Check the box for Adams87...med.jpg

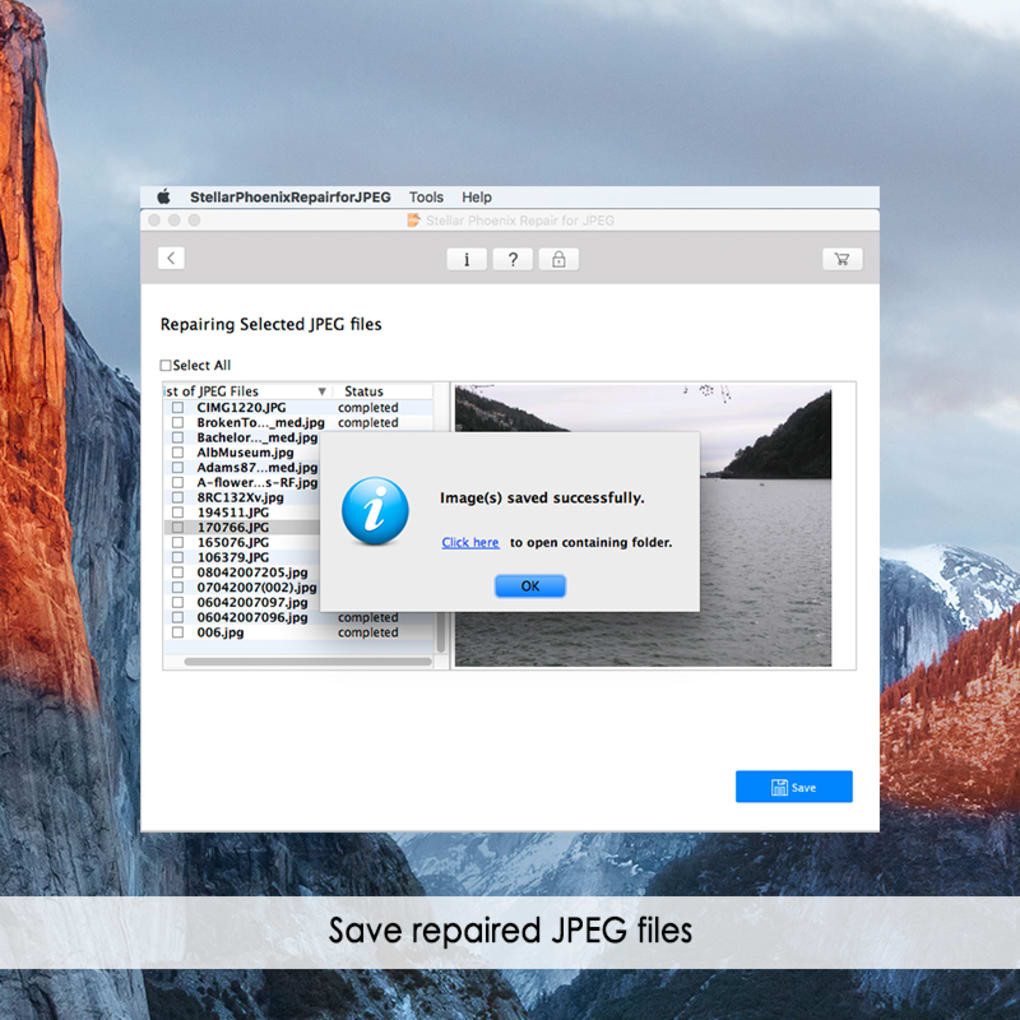(178, 468)
